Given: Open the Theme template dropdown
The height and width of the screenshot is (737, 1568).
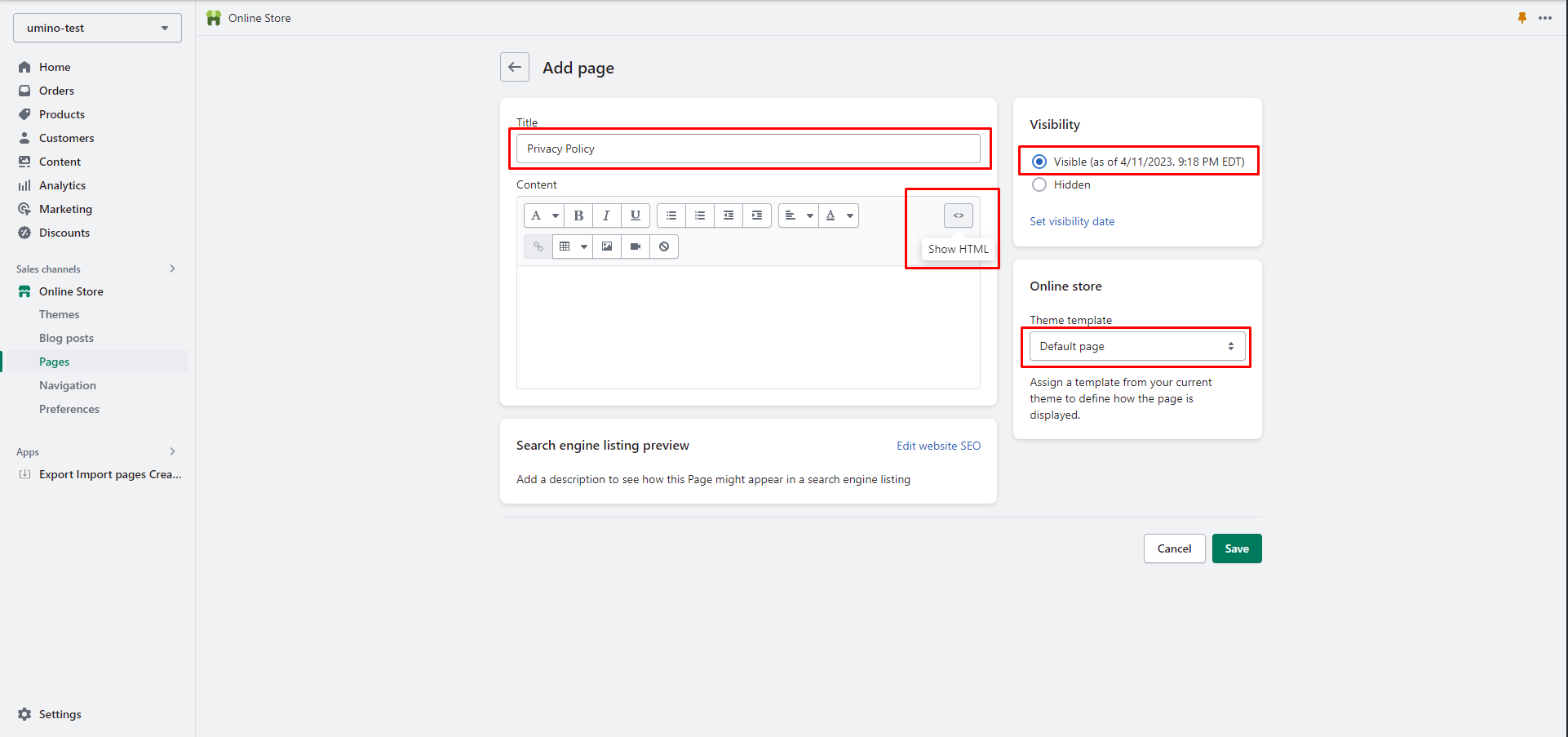Looking at the screenshot, I should [1136, 346].
